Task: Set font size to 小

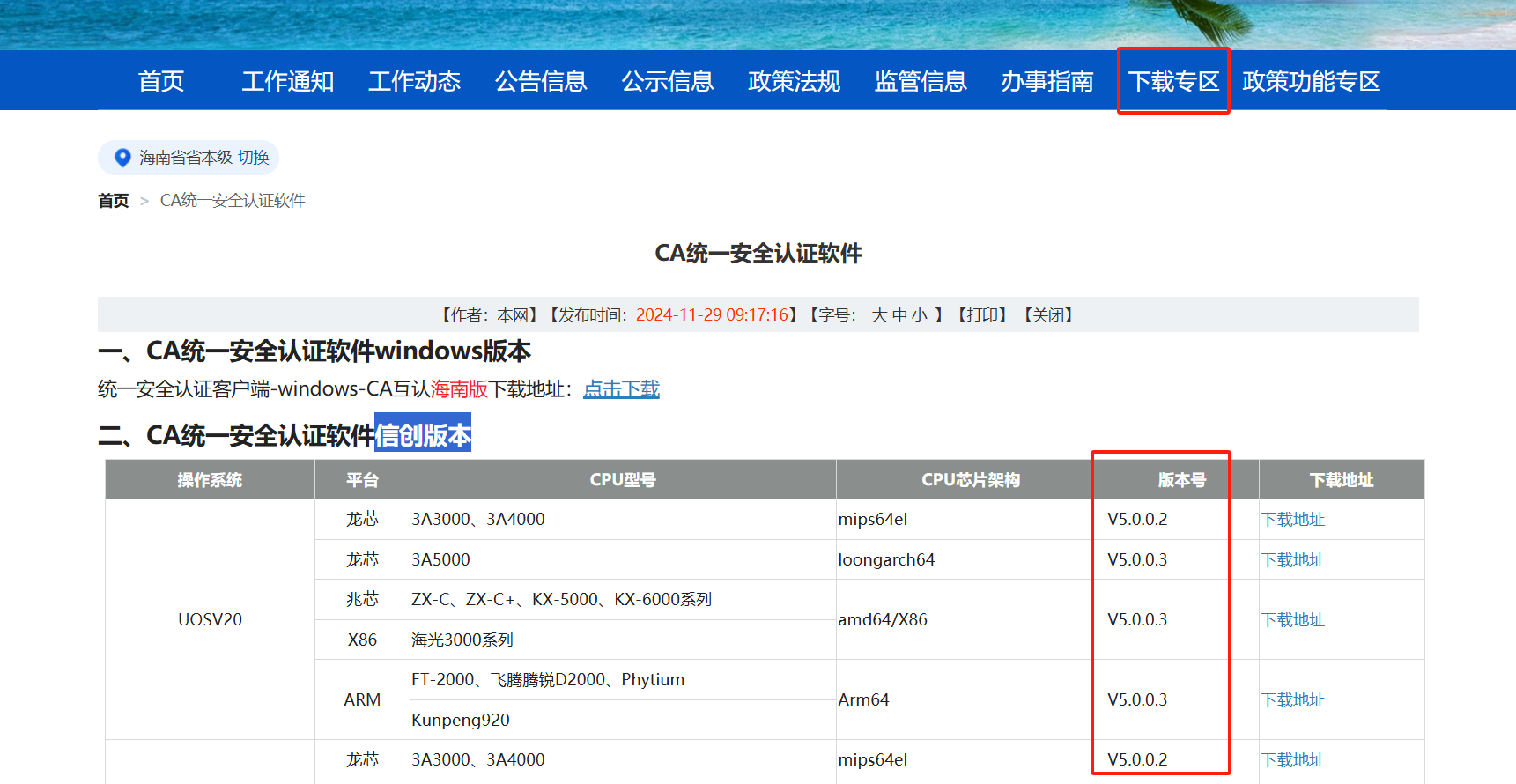Action: click(x=920, y=315)
